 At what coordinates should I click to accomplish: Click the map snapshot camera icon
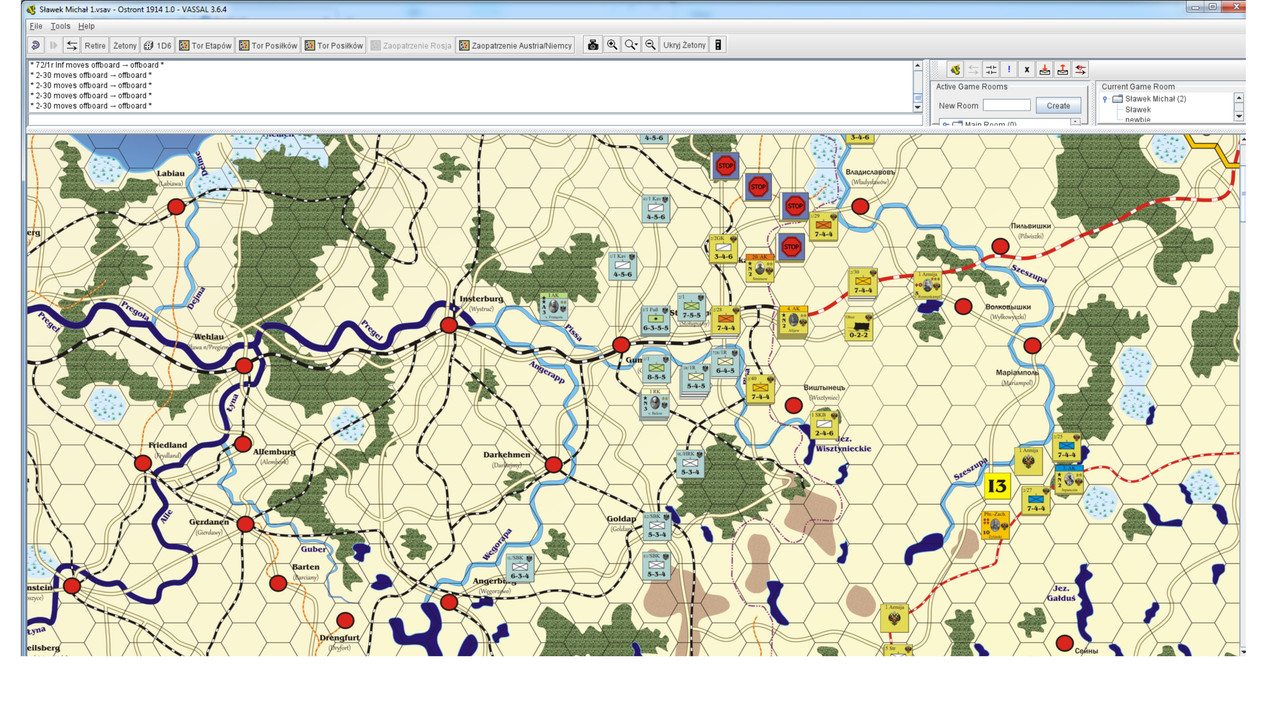point(593,45)
